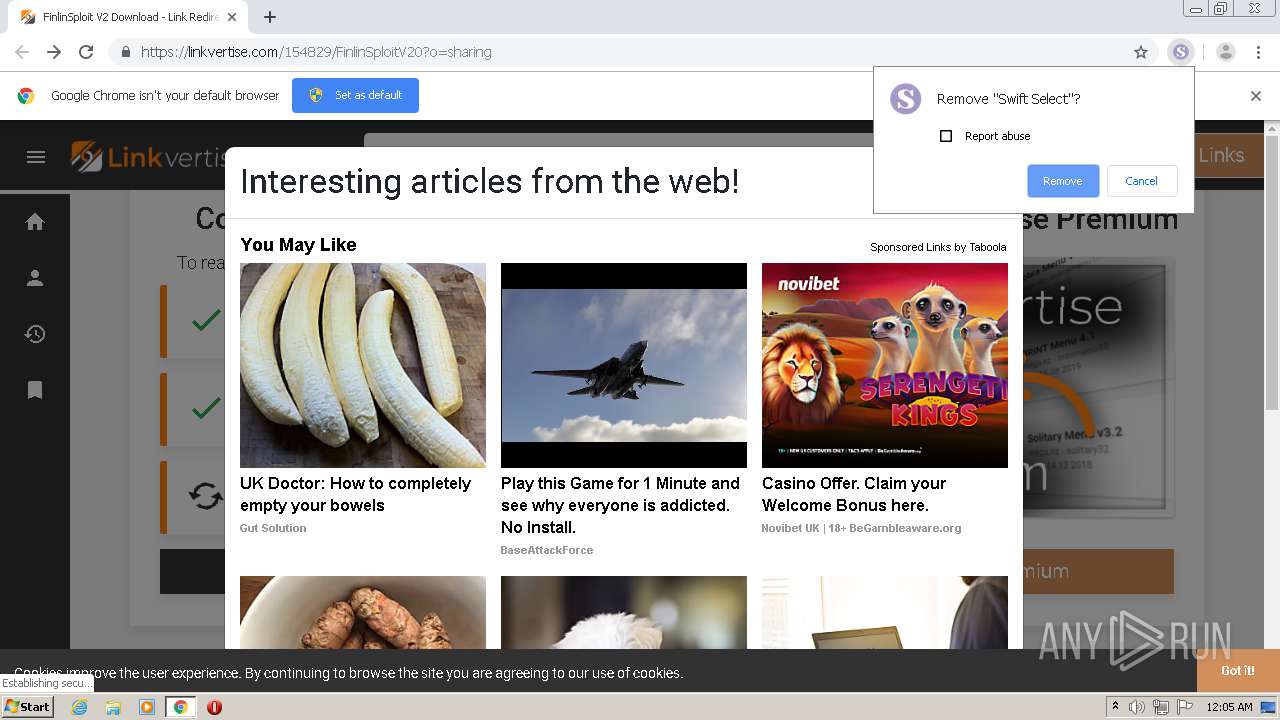
Task: Open 'Casino Offer. Claim your Welcome Bonus' headline
Action: [854, 494]
